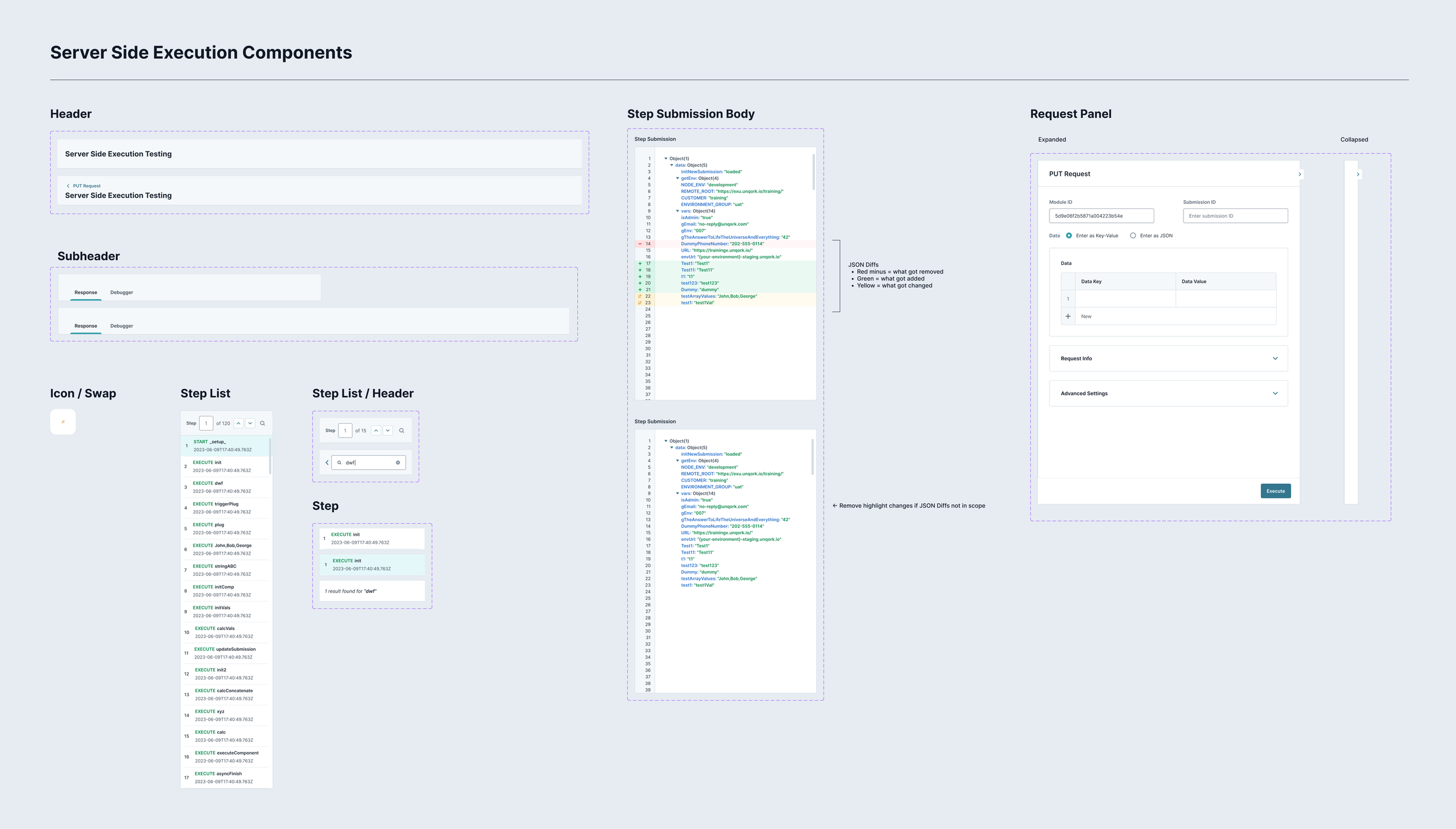Expand the Advanced Settings section

[1275, 394]
